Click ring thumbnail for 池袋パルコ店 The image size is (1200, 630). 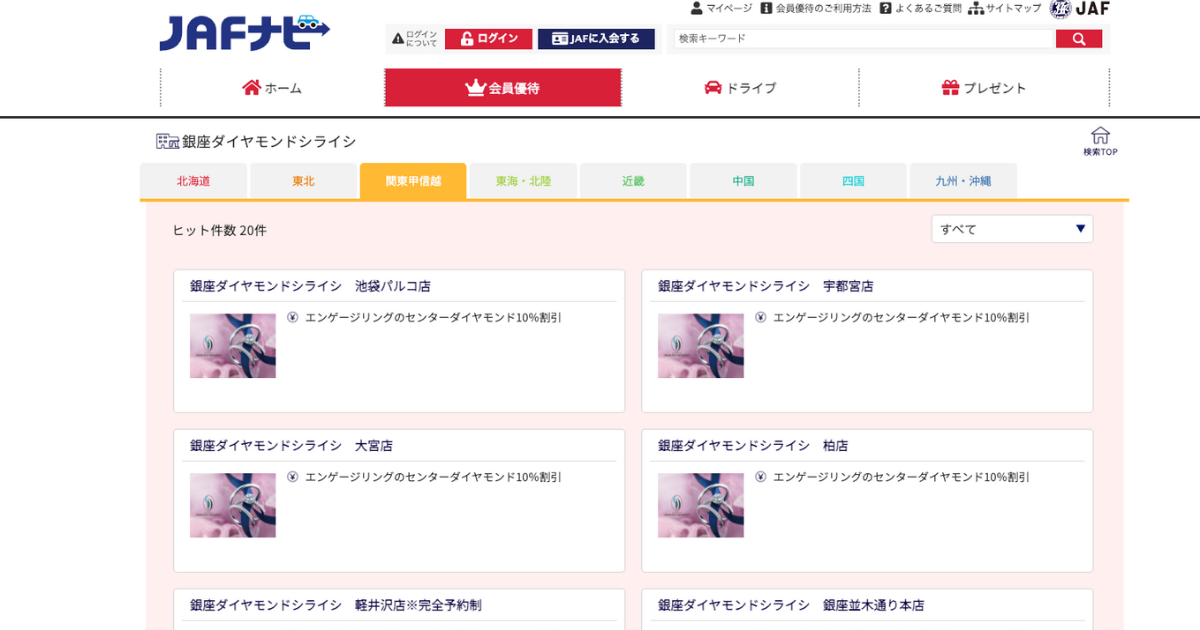coord(233,346)
